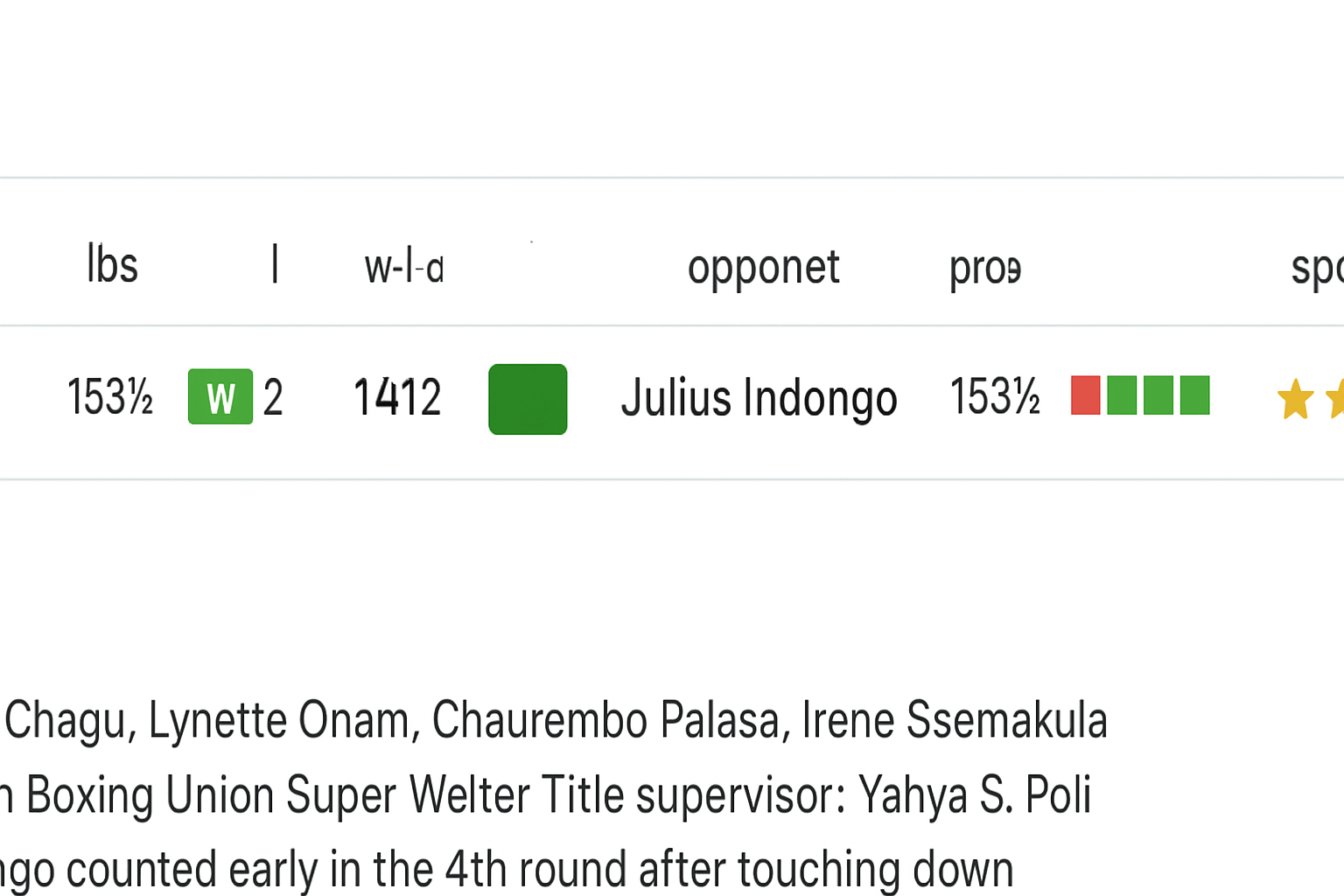The width and height of the screenshot is (1344, 896).
Task: Click the first green square after the red one
Action: pos(1122,395)
